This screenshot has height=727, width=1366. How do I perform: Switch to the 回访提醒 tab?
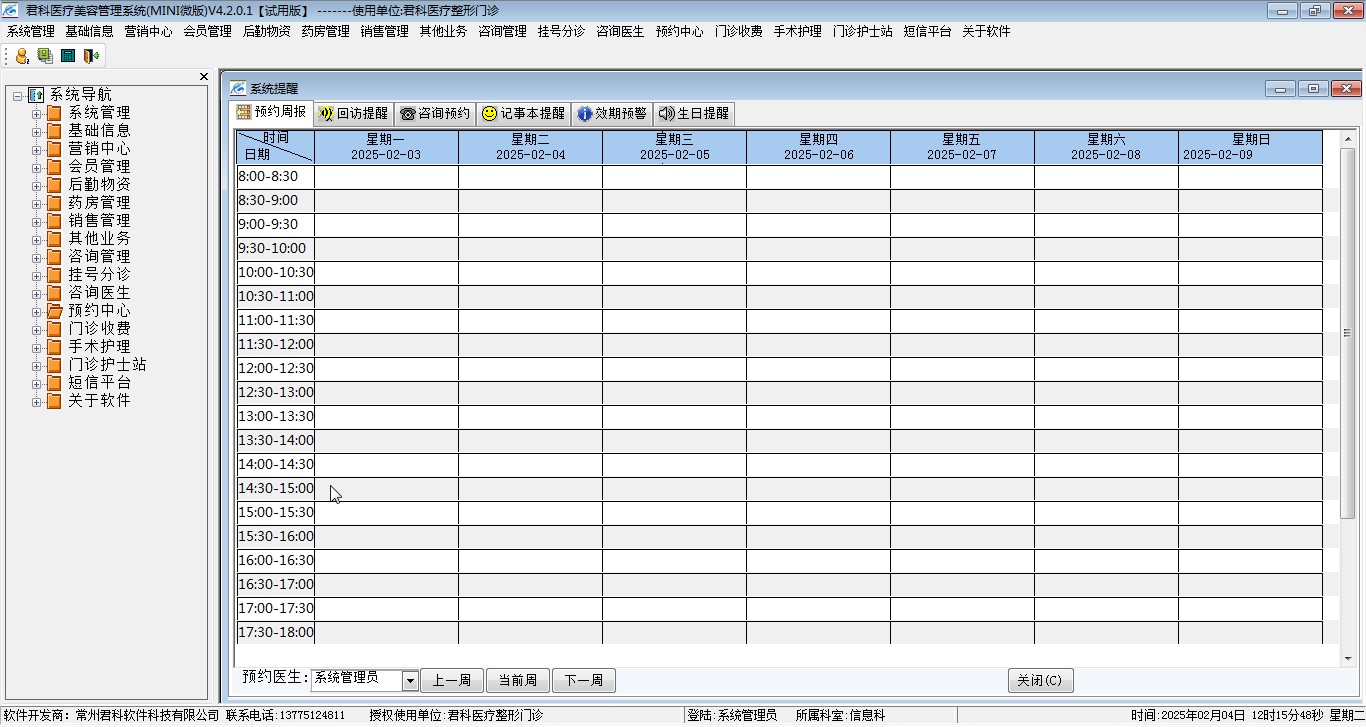(353, 113)
